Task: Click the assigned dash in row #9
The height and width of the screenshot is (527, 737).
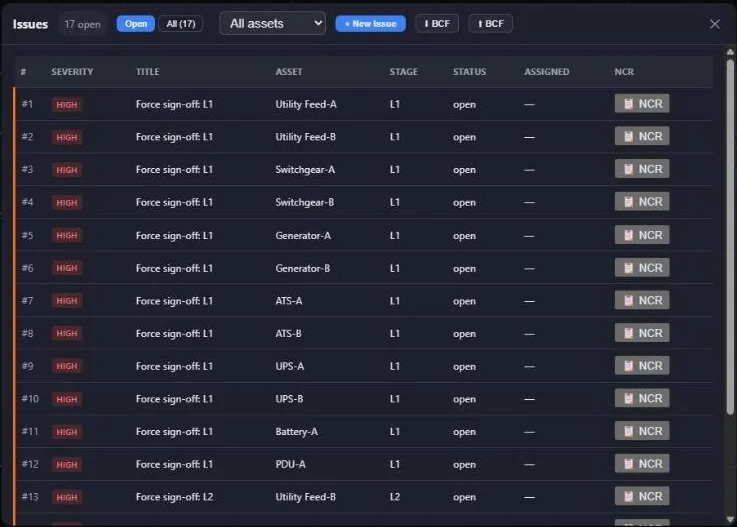Action: click(529, 366)
